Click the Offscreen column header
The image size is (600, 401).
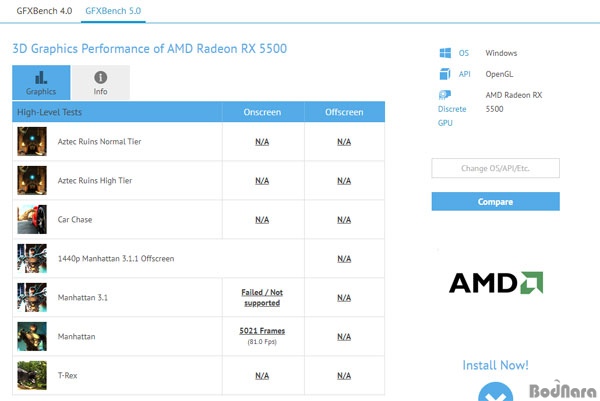(x=344, y=112)
